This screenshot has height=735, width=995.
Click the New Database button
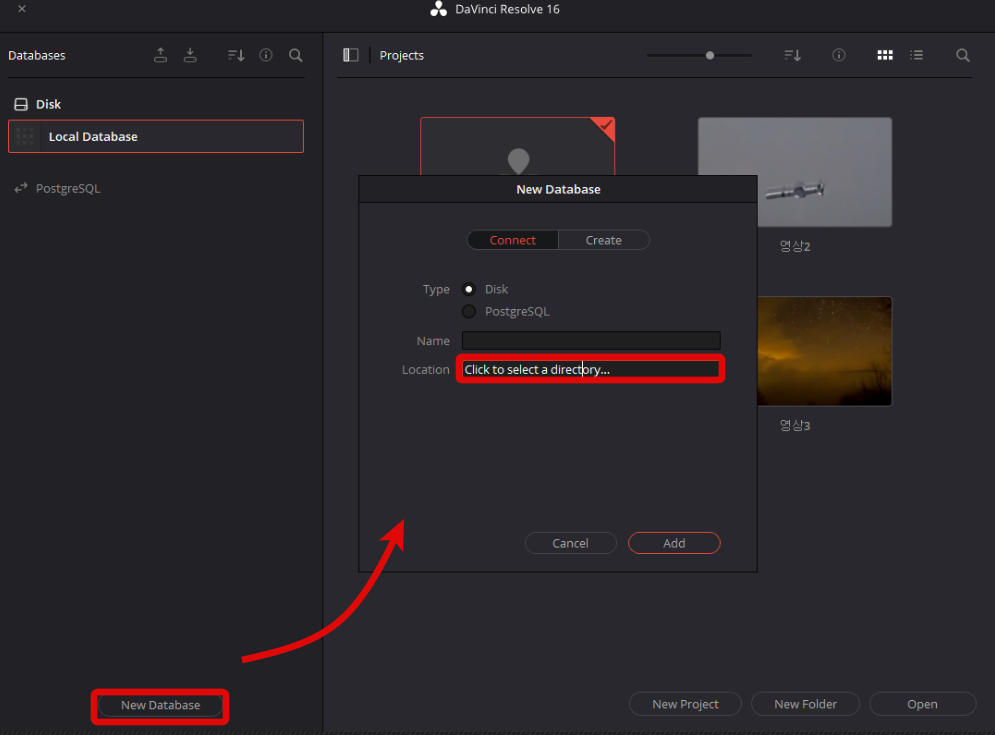pos(161,705)
